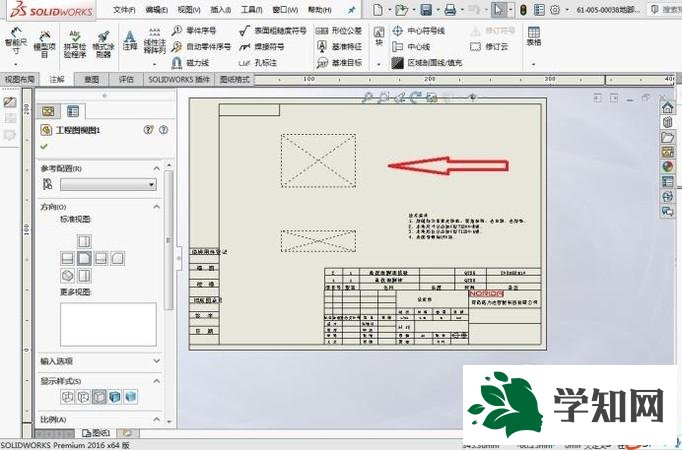Expand dropdown arrow under Tables (表格)
Image resolution: width=682 pixels, height=450 pixels.
(x=534, y=64)
